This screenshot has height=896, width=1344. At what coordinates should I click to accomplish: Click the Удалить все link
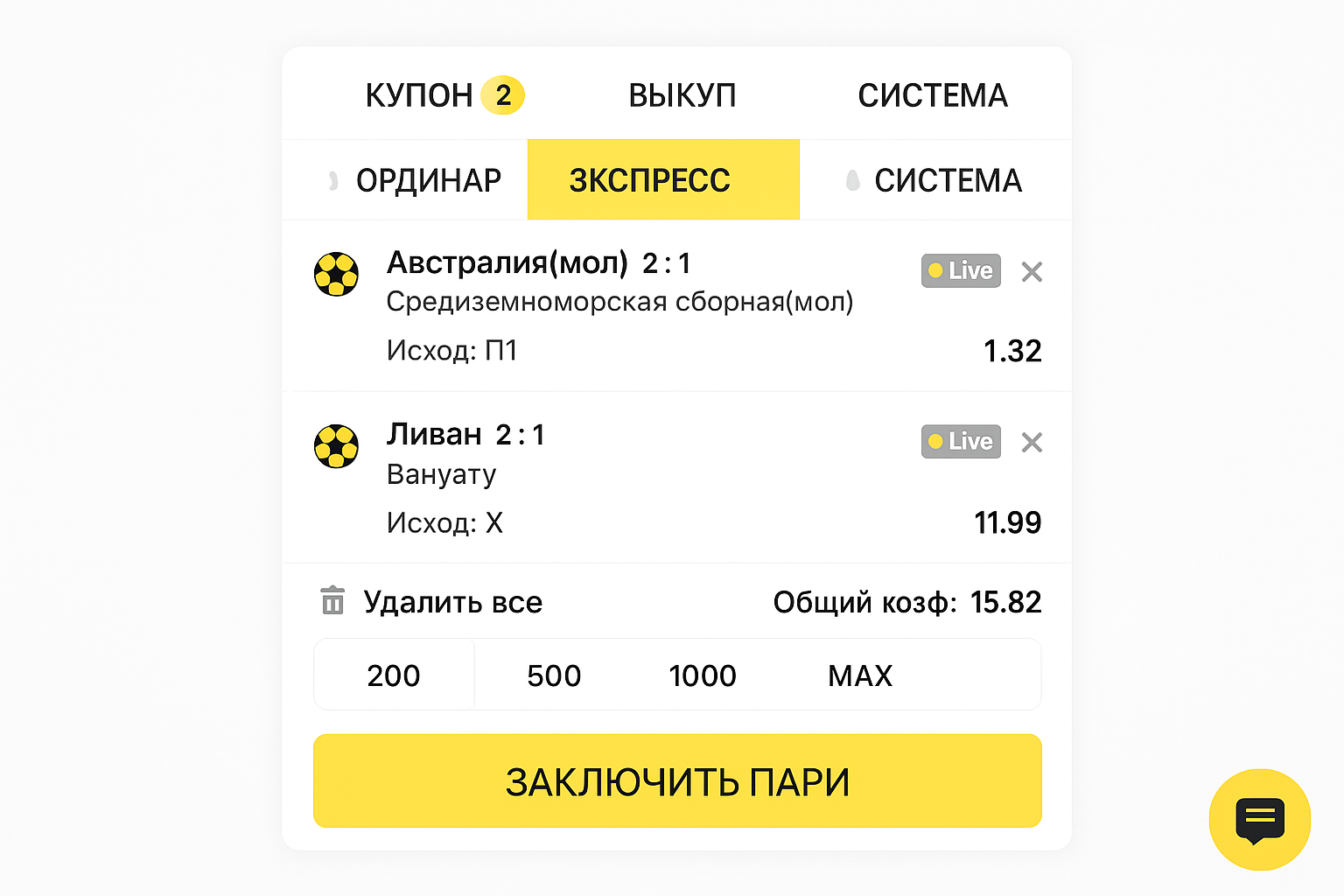coord(452,602)
